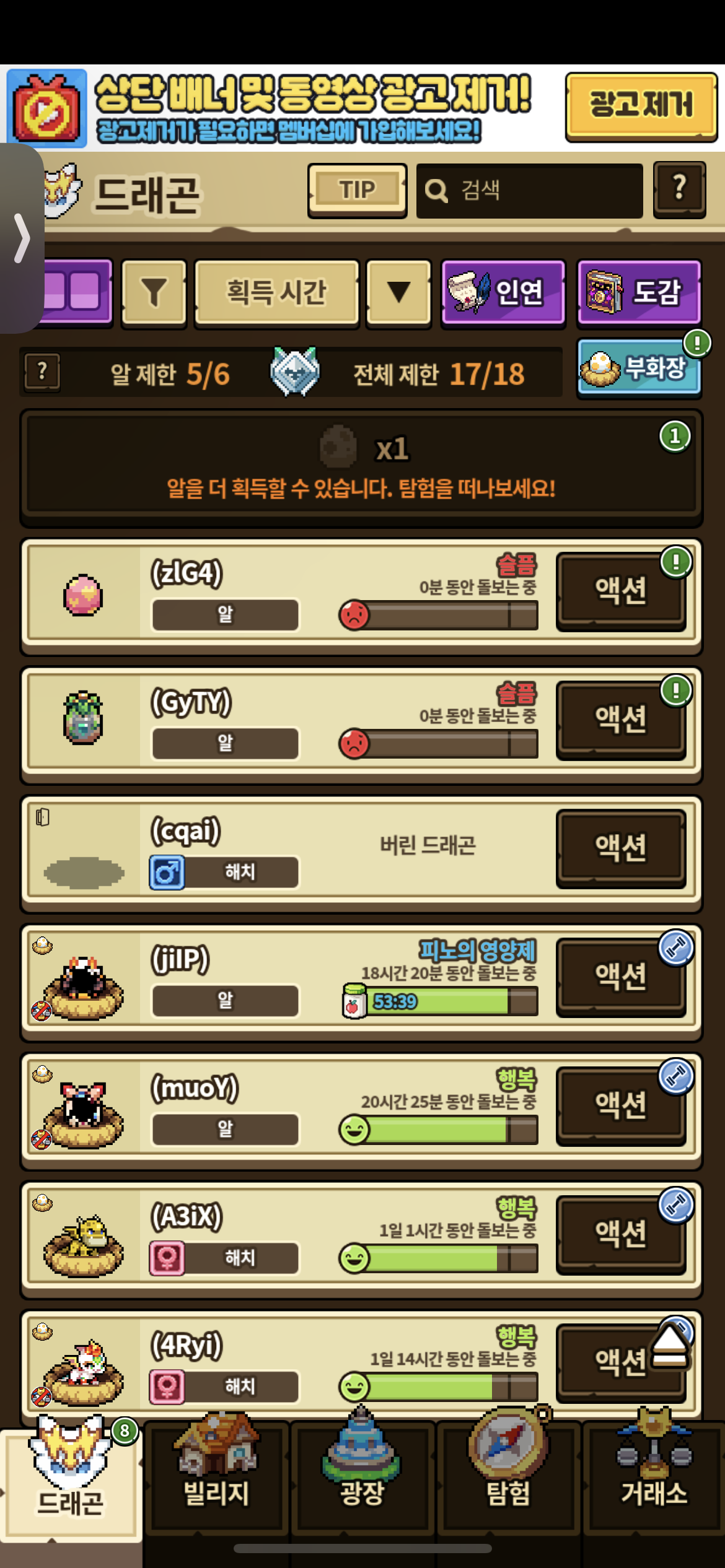Open the 인연 scroll-and-quill menu
The image size is (725, 1568).
(x=503, y=292)
